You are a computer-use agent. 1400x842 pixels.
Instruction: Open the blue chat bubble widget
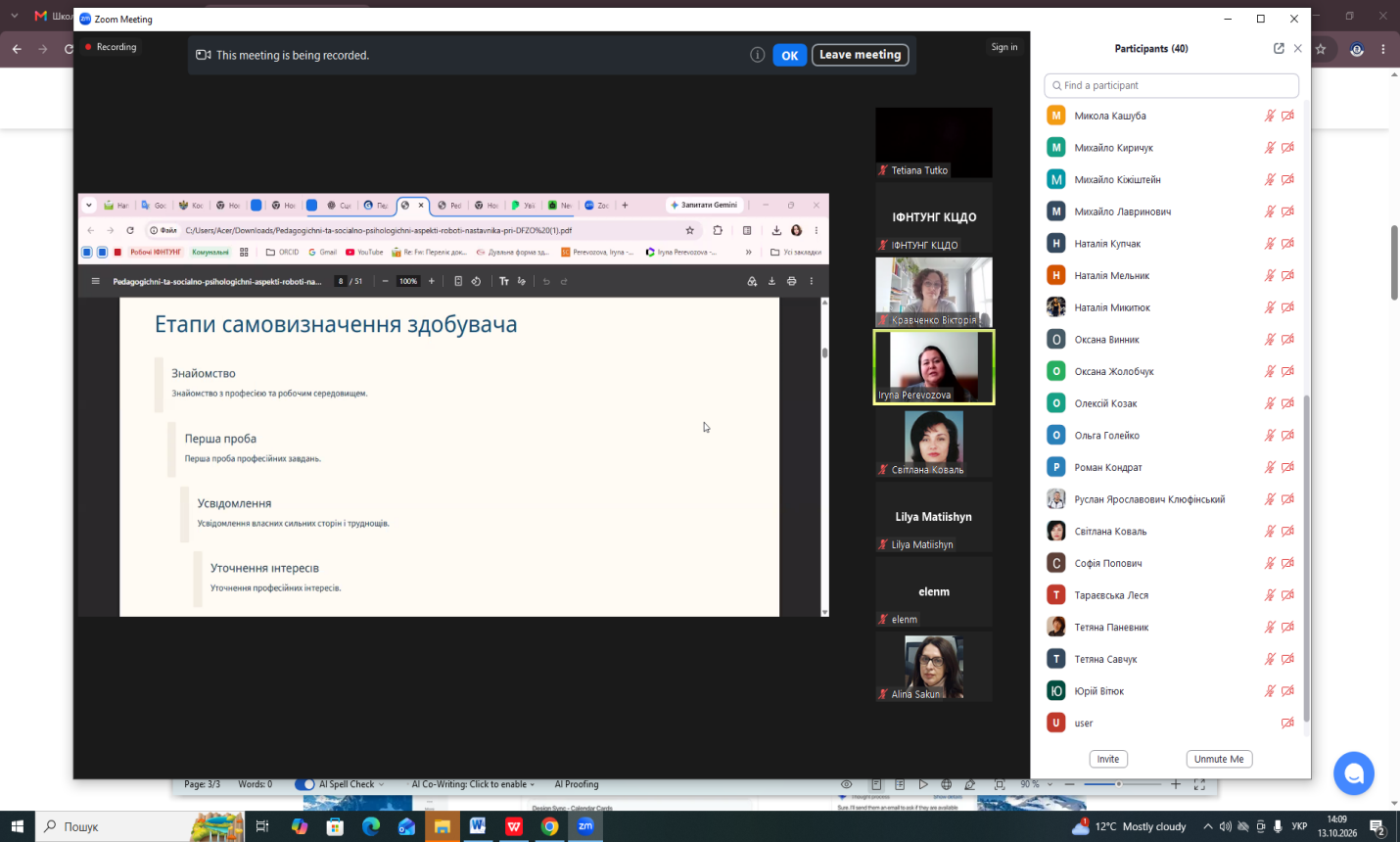[x=1354, y=774]
